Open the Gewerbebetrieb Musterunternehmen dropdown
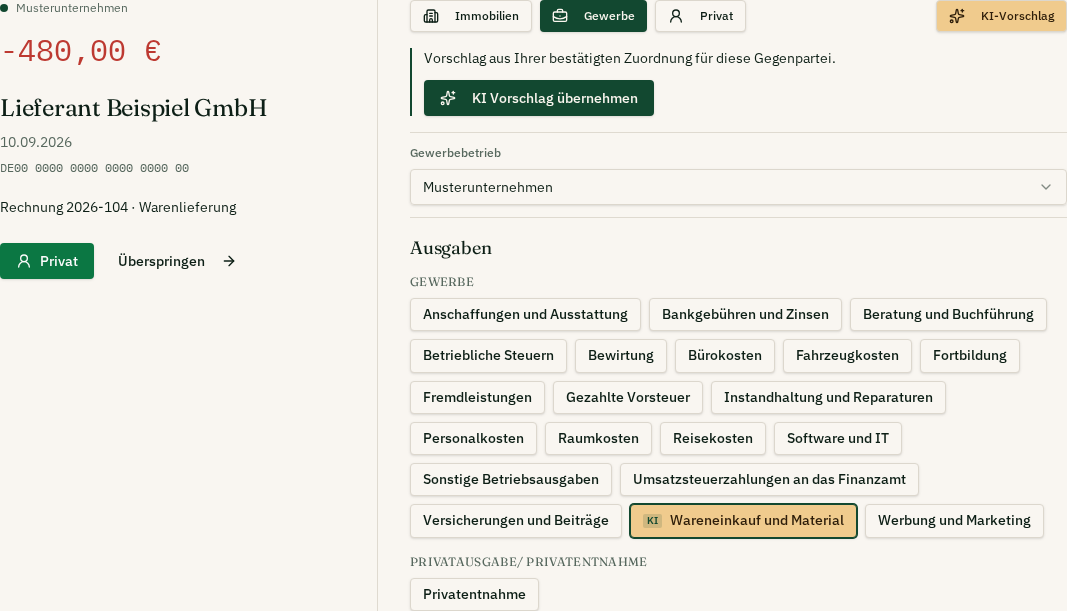 [738, 187]
